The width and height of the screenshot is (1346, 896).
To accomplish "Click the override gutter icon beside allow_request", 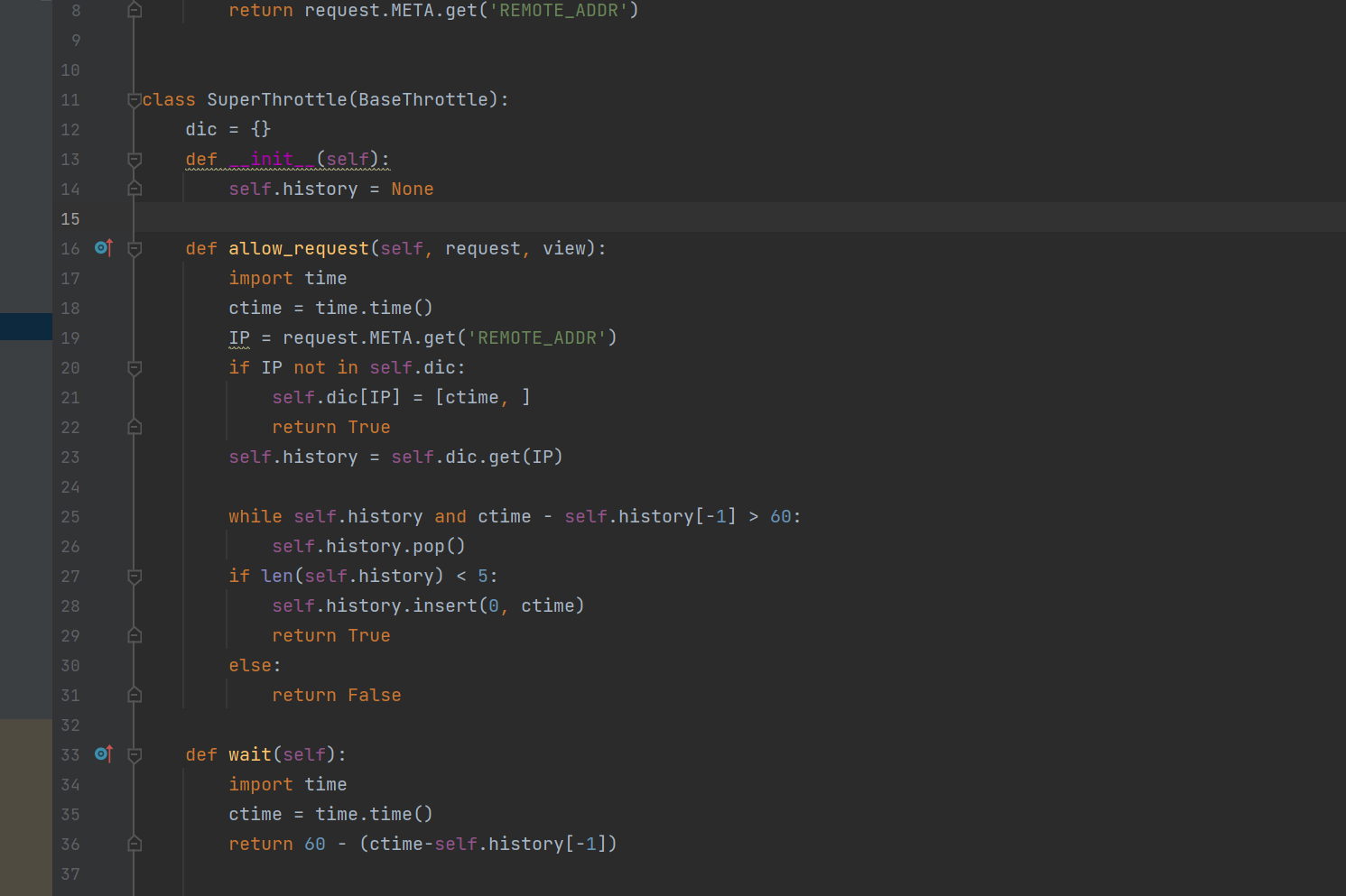I will point(104,247).
